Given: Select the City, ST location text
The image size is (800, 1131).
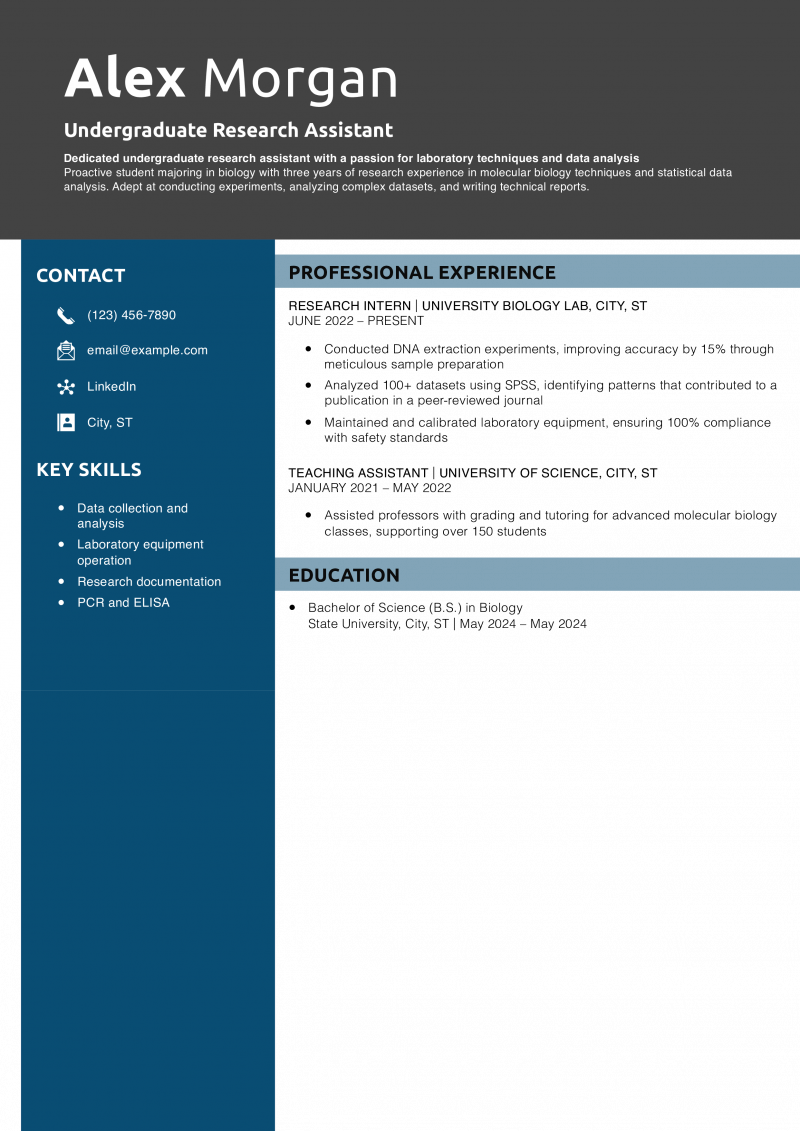Looking at the screenshot, I should (x=109, y=422).
